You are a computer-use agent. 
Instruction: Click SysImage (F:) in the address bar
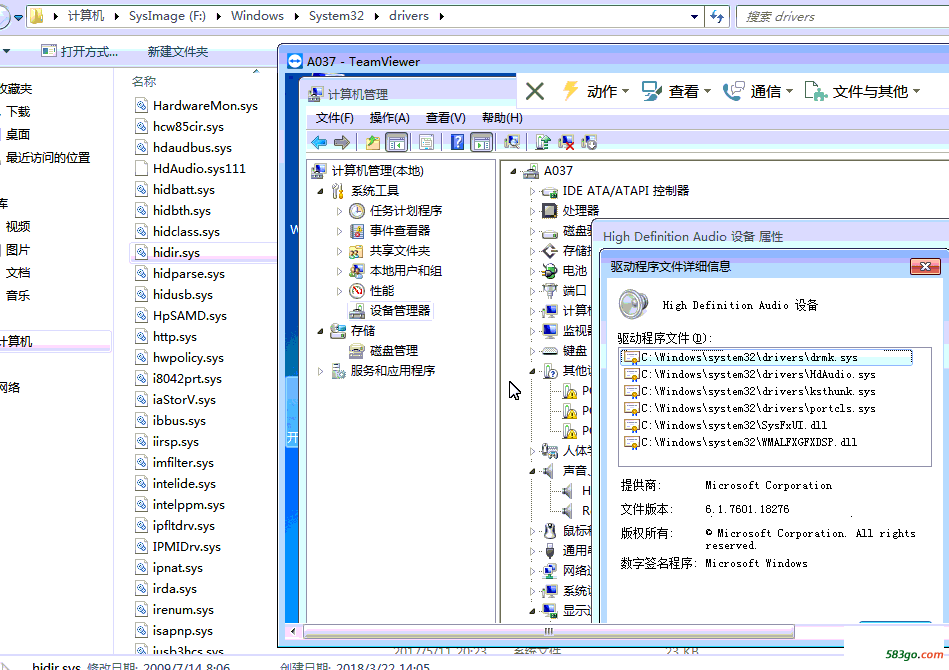click(x=167, y=16)
